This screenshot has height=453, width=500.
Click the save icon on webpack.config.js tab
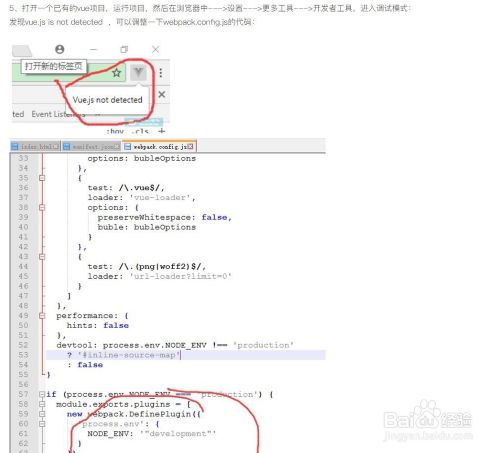[x=127, y=146]
